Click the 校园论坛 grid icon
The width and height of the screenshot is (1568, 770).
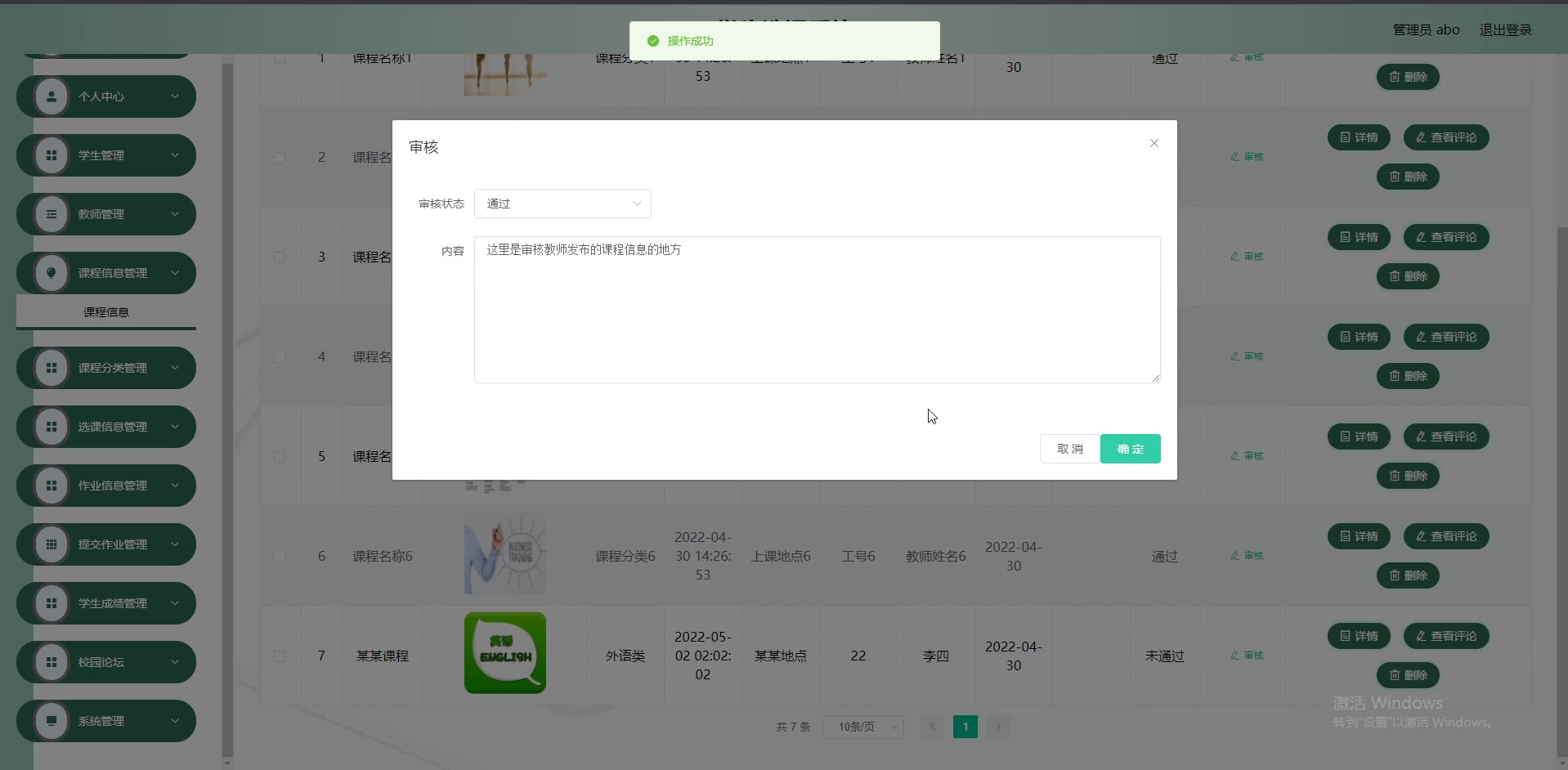point(52,662)
